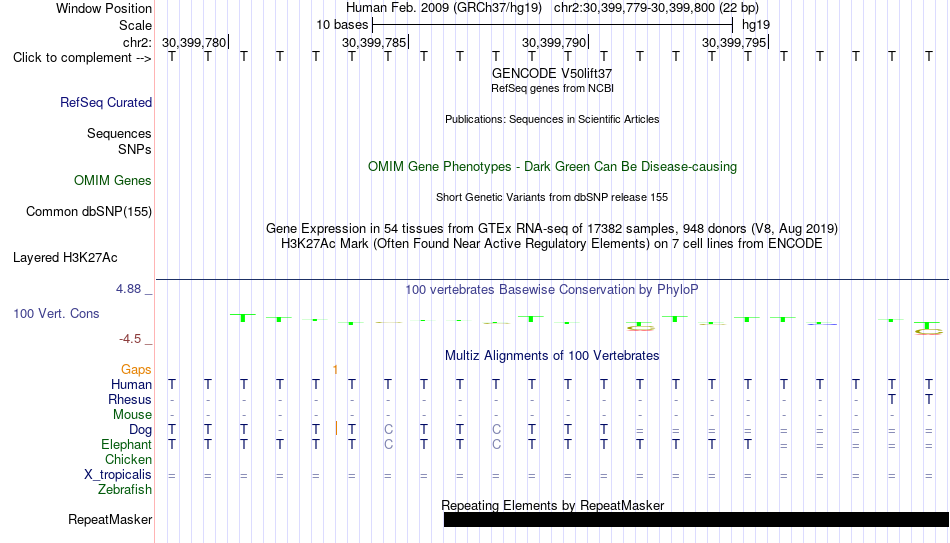
Task: Click the Zebrafish species row label
Action: [x=125, y=490]
